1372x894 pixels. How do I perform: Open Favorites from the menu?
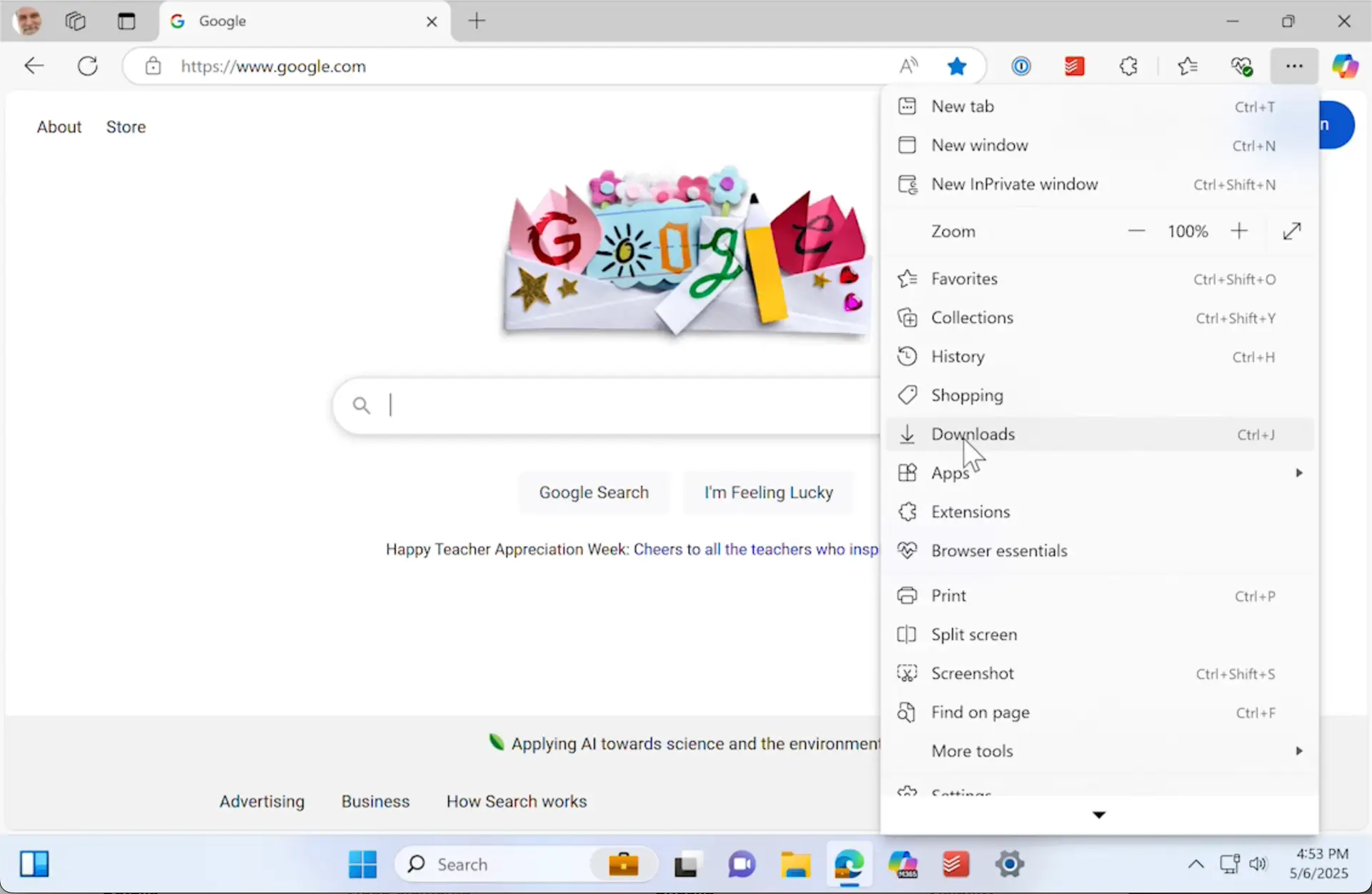point(1099,279)
